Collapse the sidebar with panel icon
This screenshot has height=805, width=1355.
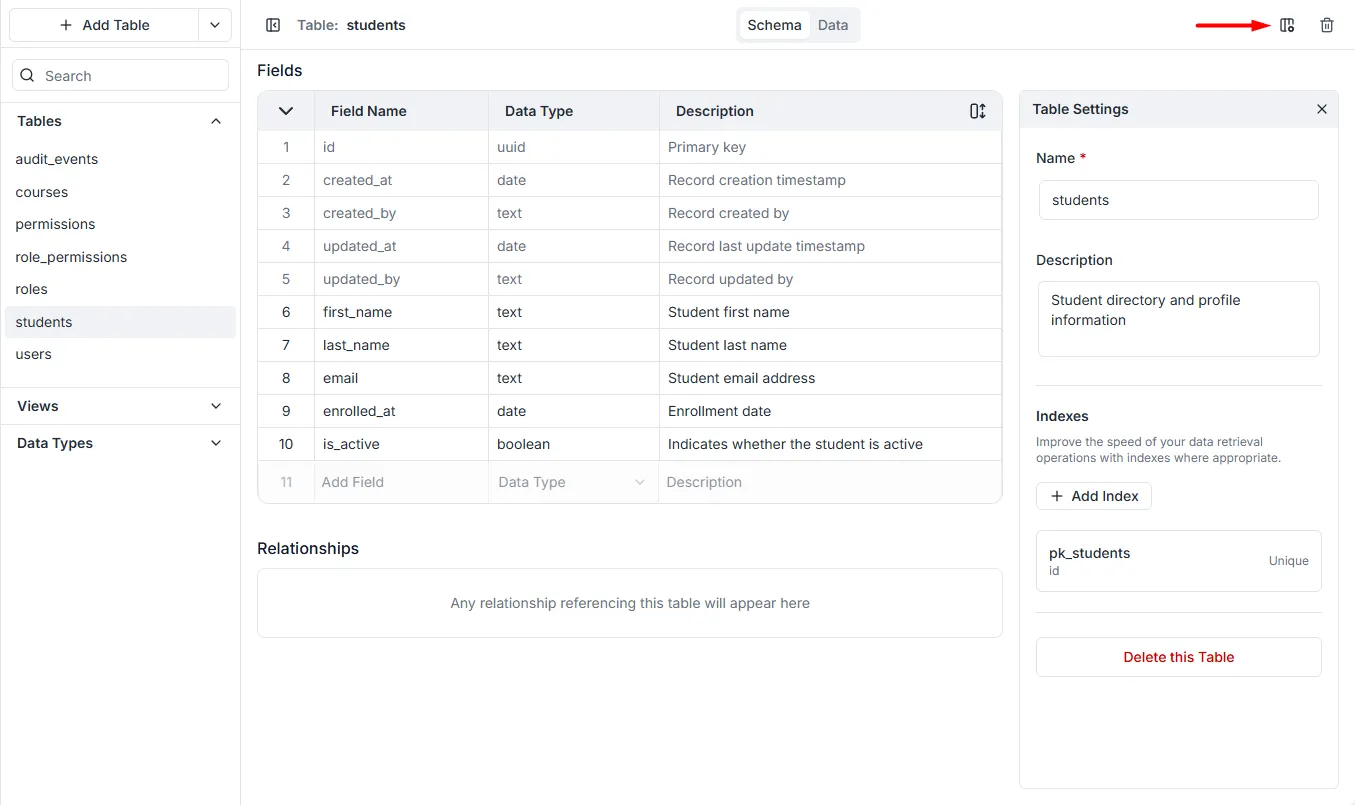[x=273, y=25]
